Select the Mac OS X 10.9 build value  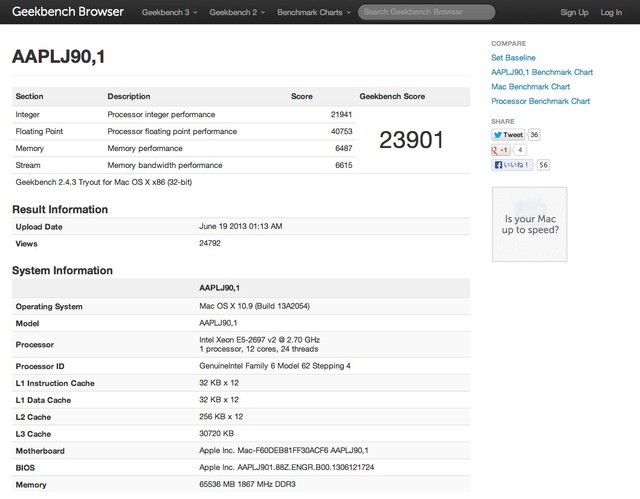click(254, 306)
